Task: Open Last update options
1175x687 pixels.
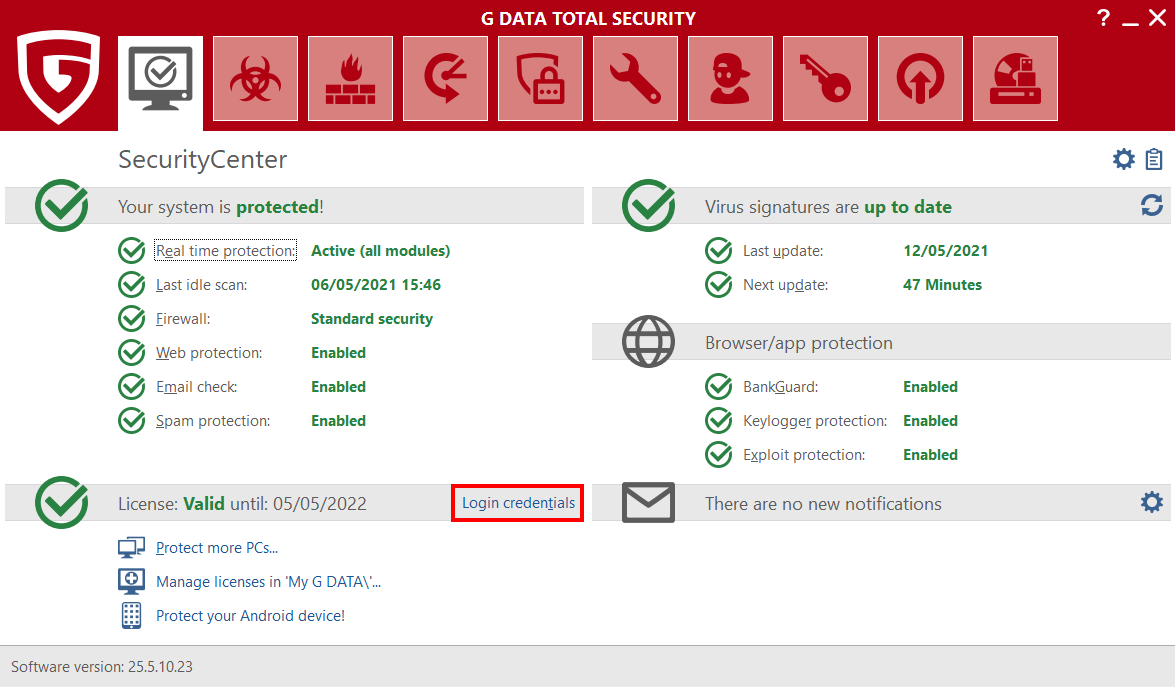Action: (x=783, y=251)
